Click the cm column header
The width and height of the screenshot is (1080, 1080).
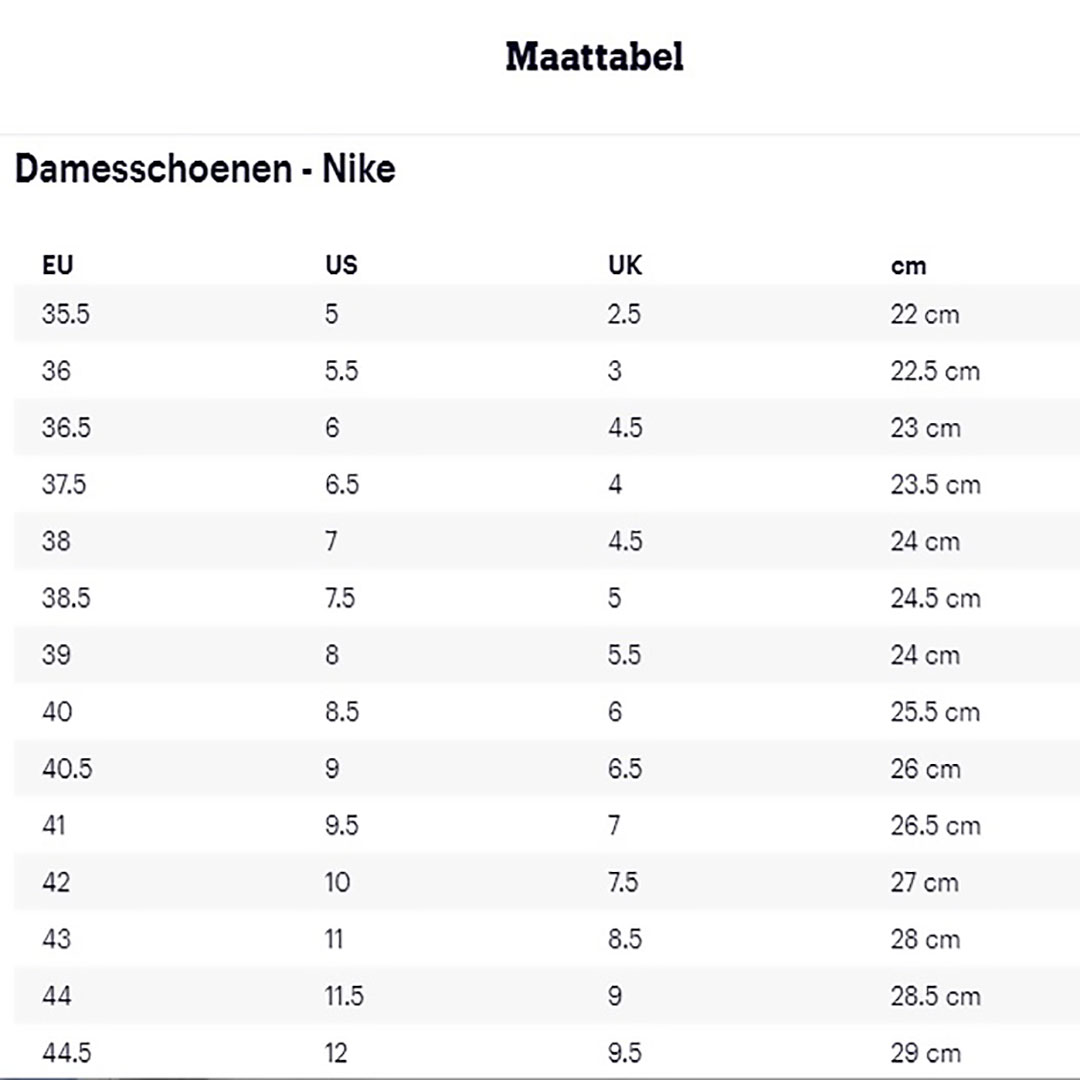point(909,266)
